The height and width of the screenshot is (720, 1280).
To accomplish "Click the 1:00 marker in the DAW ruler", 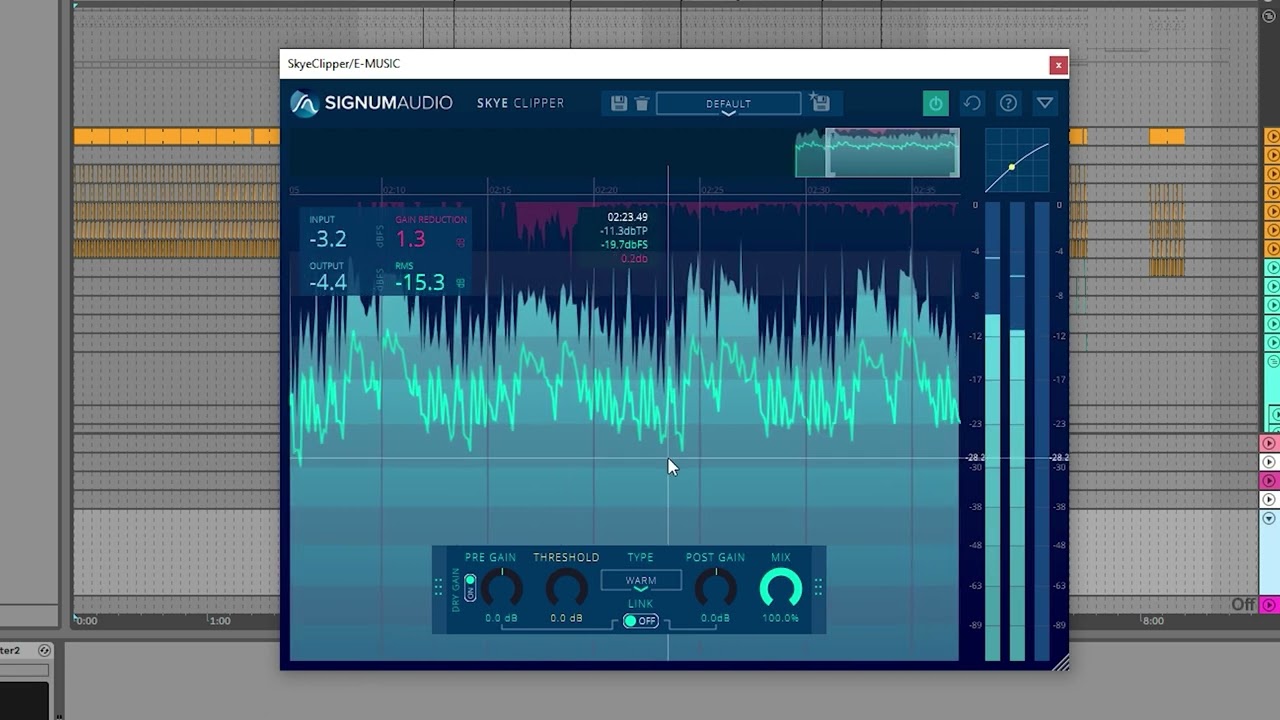I will pos(220,621).
